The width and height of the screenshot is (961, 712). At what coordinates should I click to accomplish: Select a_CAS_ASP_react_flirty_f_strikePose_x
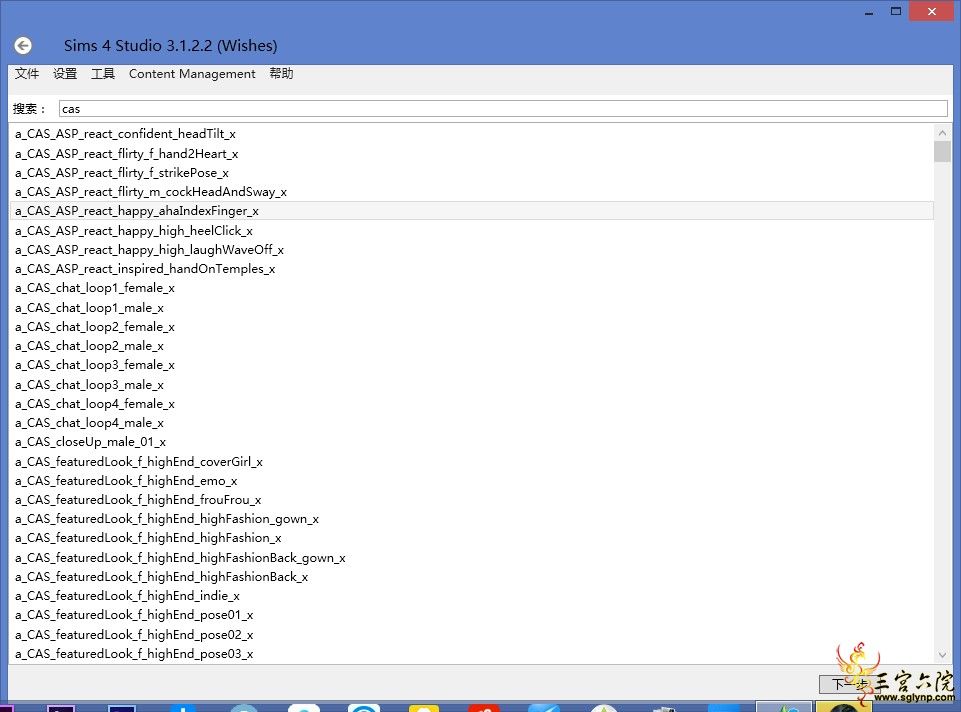pos(471,172)
